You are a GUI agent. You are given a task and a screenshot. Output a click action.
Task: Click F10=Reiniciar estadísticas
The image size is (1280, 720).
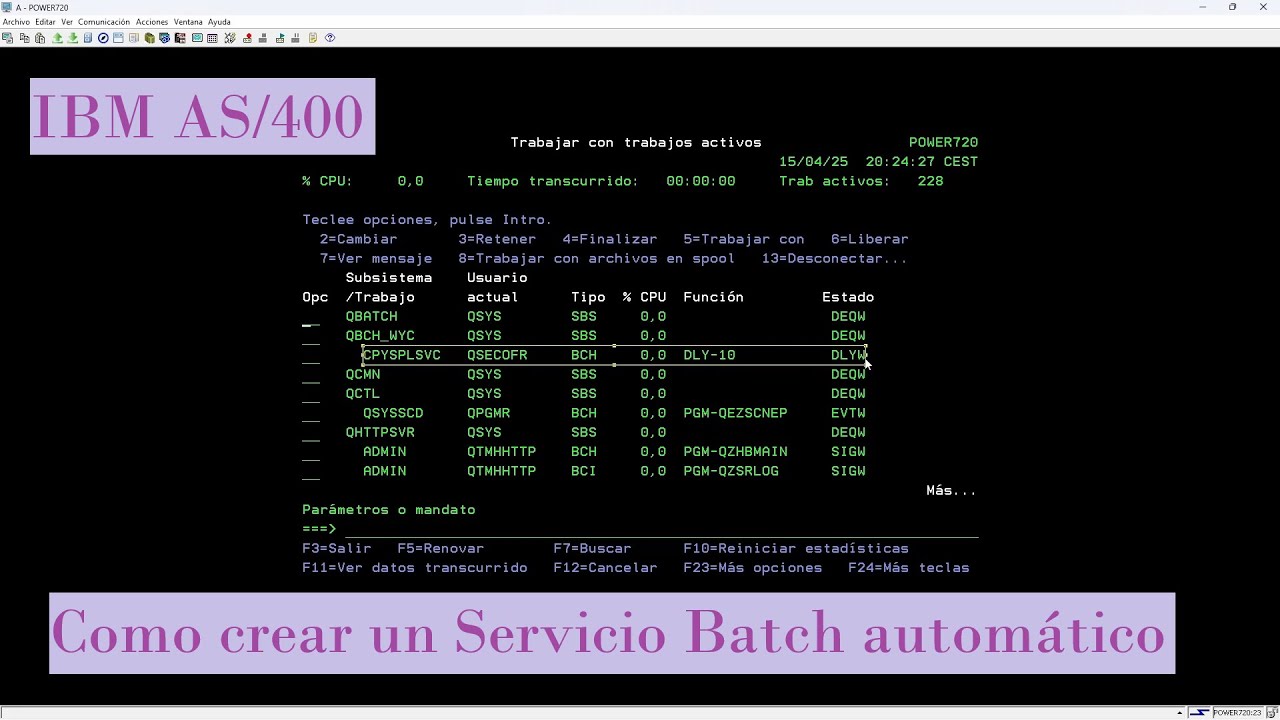[x=796, y=548]
